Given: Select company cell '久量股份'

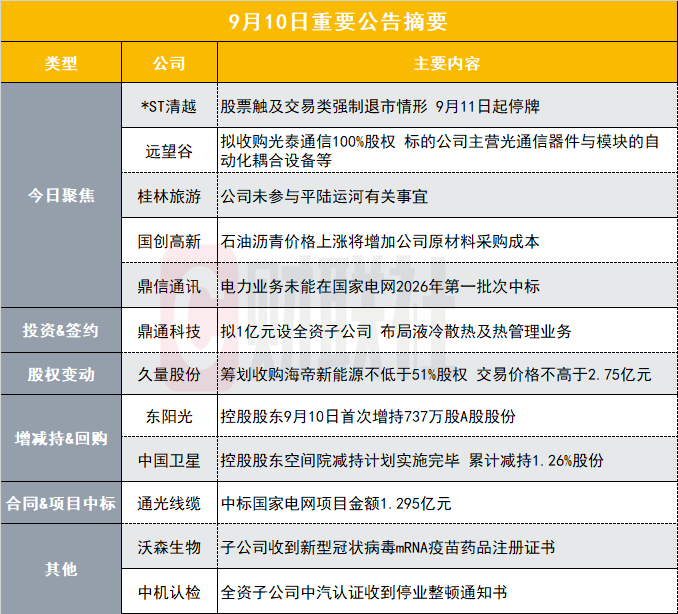Looking at the screenshot, I should click(x=169, y=374).
